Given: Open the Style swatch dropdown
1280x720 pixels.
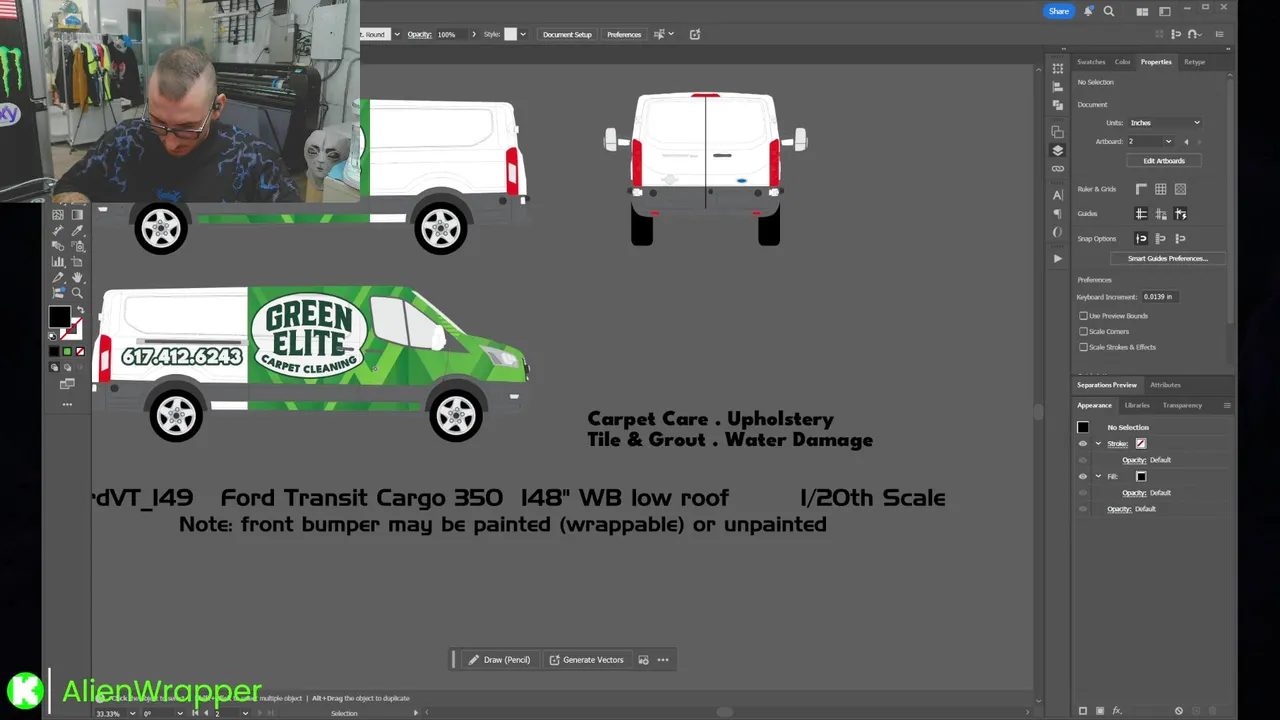Looking at the screenshot, I should [x=525, y=34].
